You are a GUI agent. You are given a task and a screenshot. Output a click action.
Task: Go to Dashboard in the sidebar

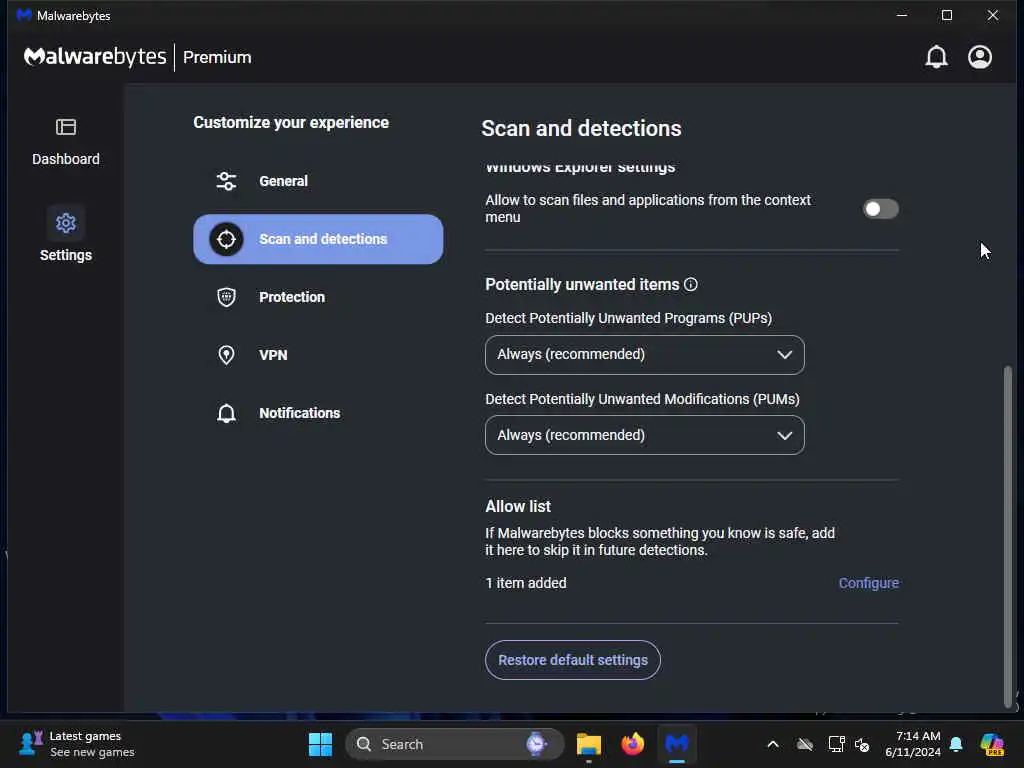65,142
